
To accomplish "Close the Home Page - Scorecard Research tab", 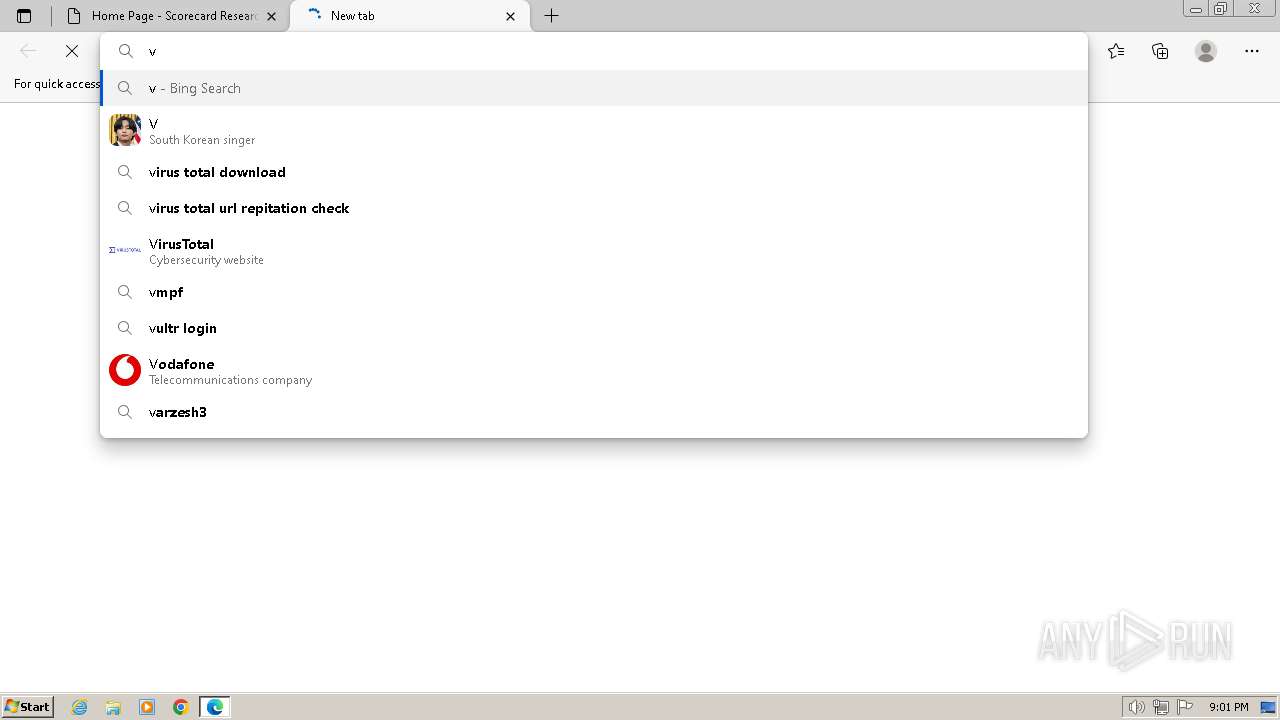I will (x=271, y=16).
